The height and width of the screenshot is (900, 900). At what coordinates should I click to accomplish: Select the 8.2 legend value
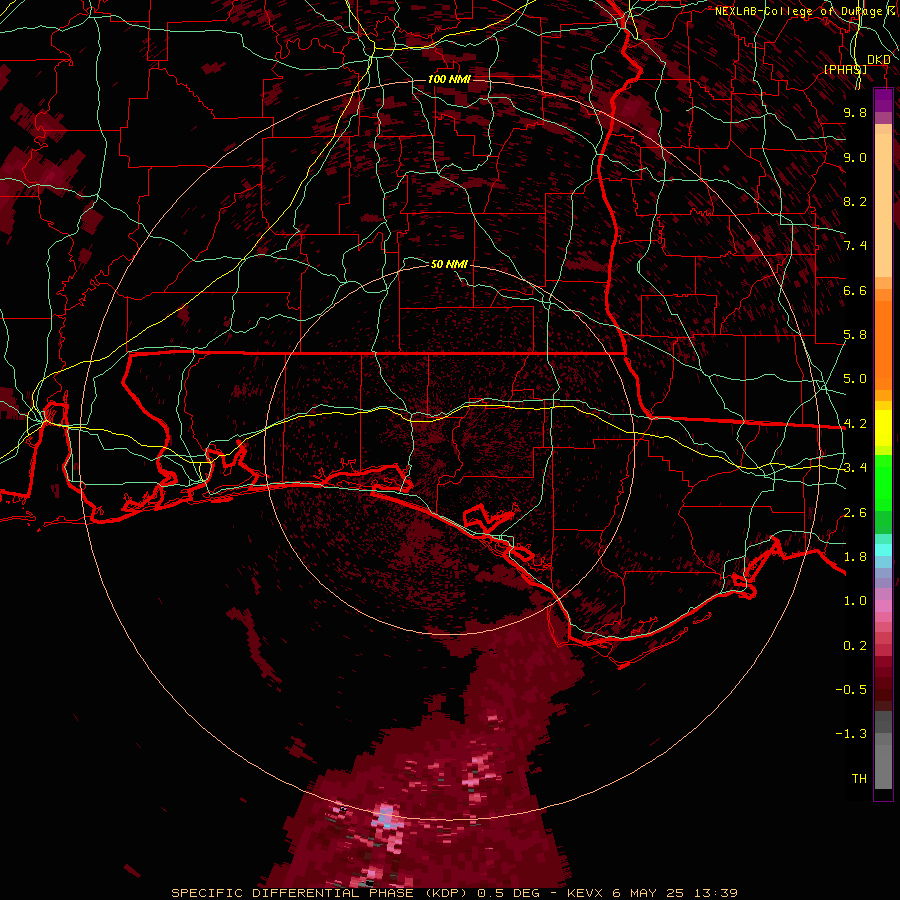(x=855, y=201)
